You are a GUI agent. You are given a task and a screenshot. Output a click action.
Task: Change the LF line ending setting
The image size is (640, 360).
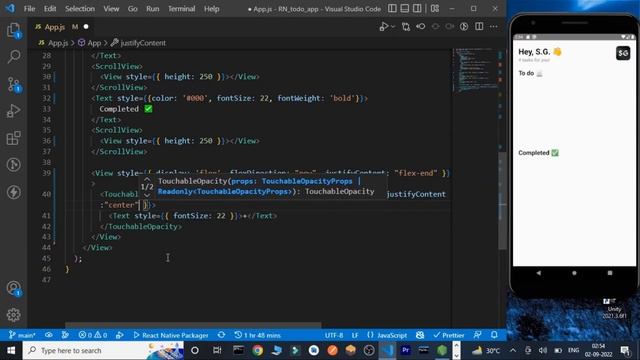pyautogui.click(x=355, y=335)
